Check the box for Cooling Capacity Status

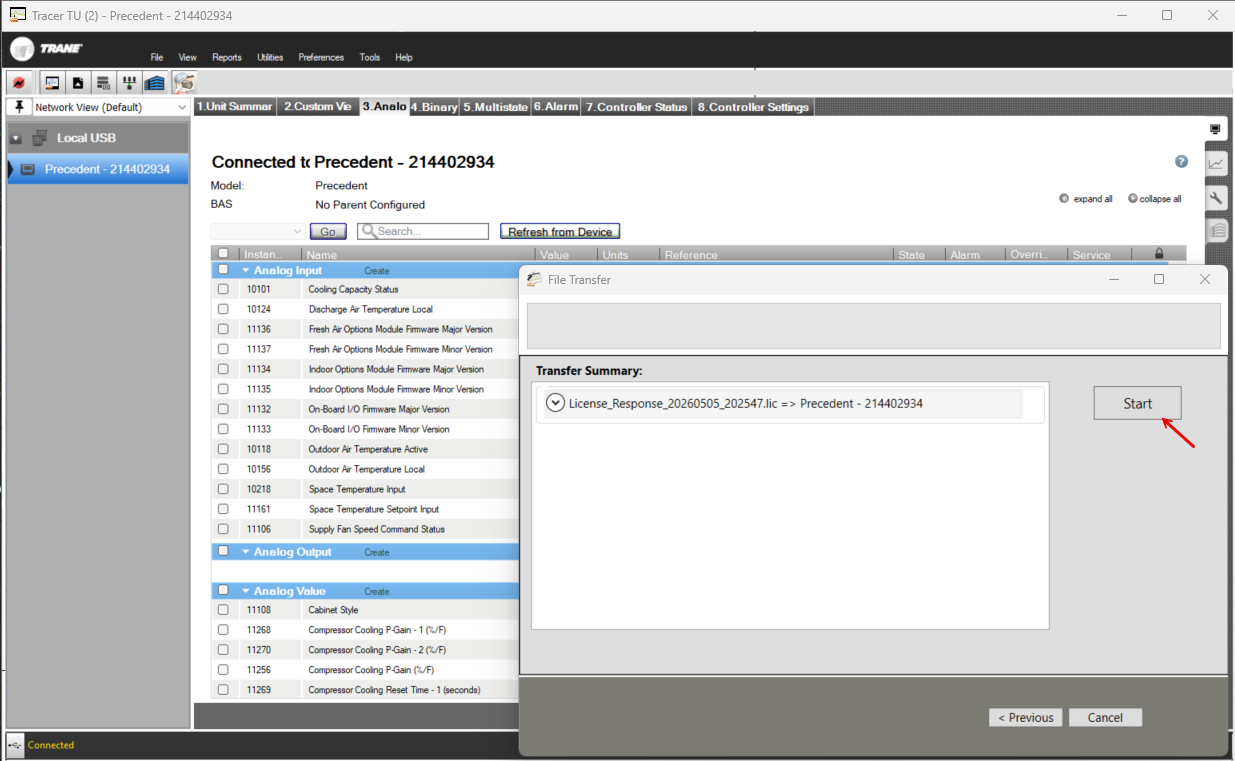(x=223, y=289)
